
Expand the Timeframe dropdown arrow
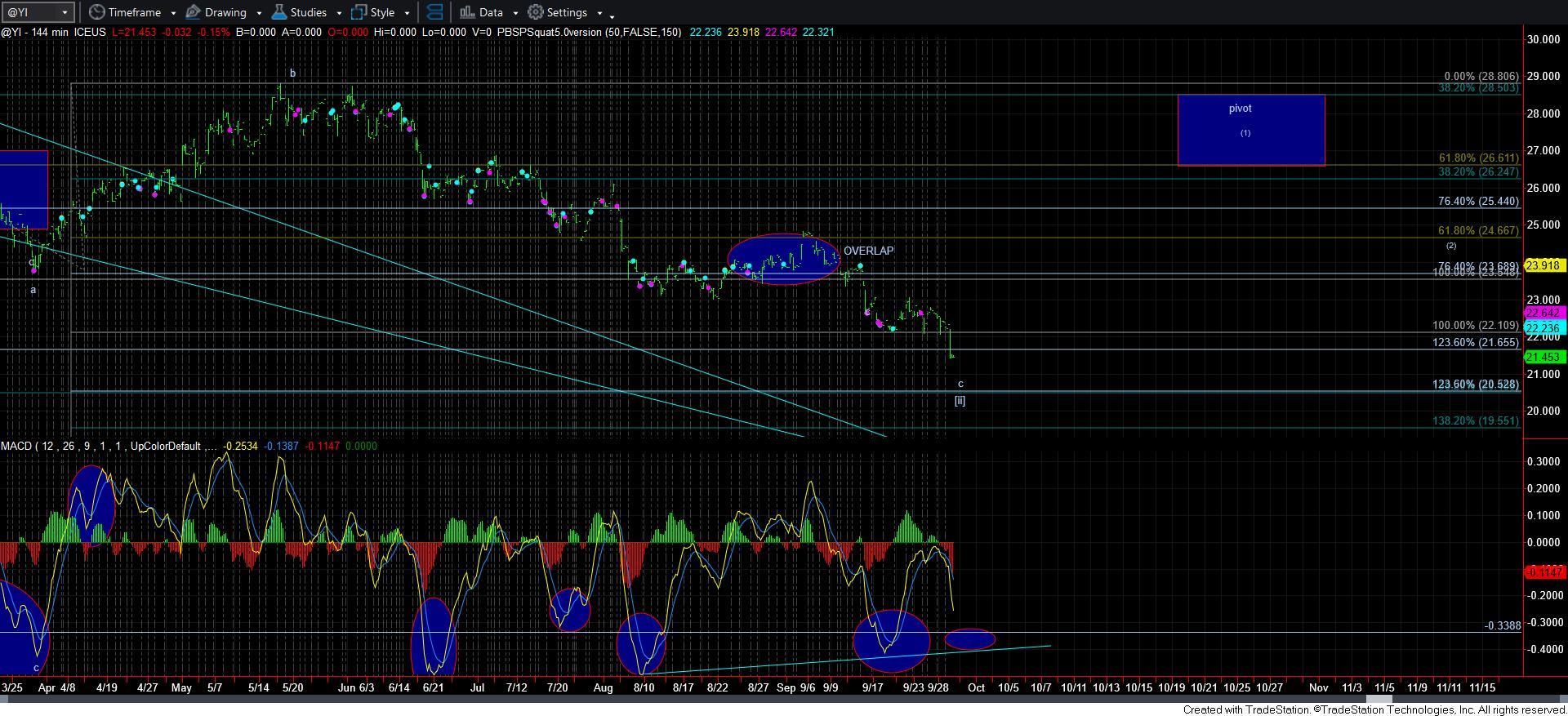coord(173,13)
